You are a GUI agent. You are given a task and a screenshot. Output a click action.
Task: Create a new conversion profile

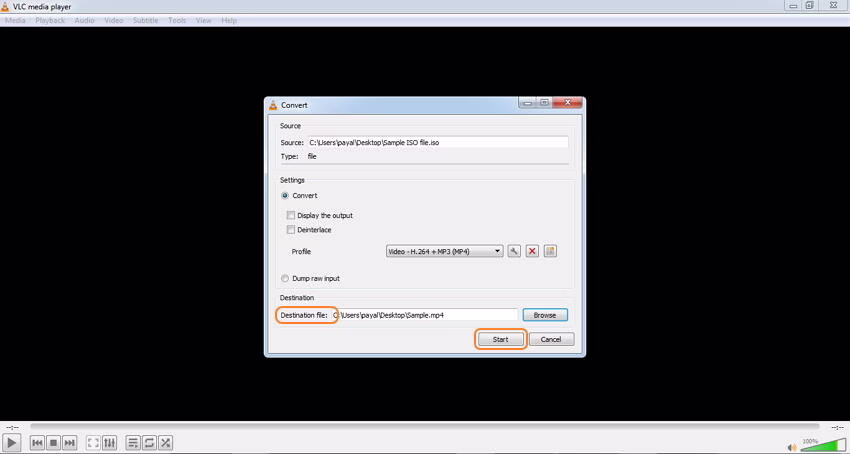point(550,251)
